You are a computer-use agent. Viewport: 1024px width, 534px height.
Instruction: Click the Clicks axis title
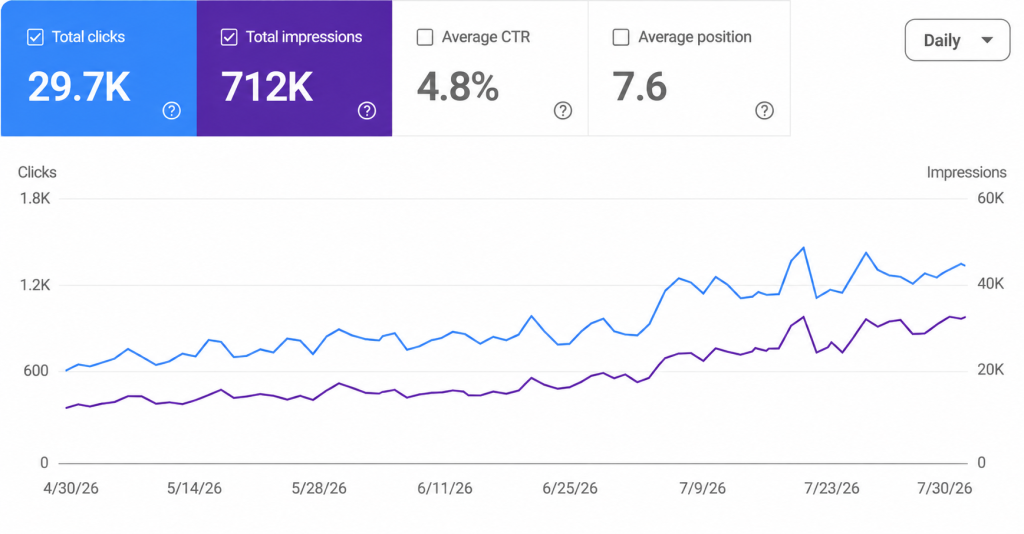[37, 172]
